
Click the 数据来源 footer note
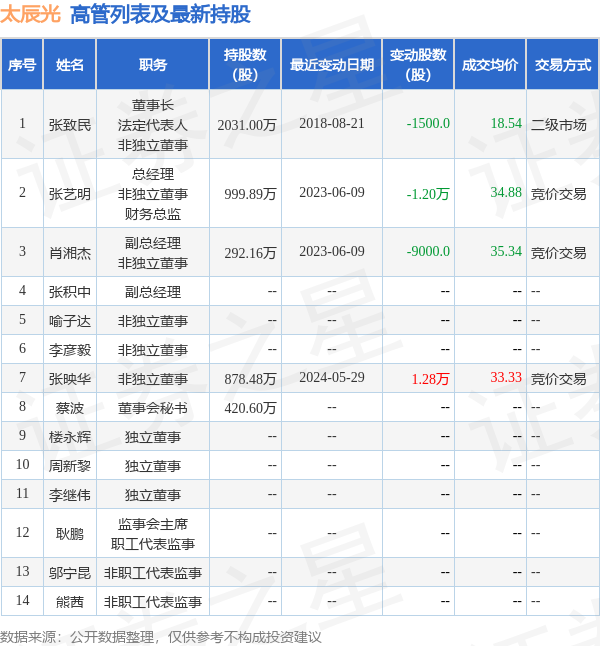coord(161,637)
